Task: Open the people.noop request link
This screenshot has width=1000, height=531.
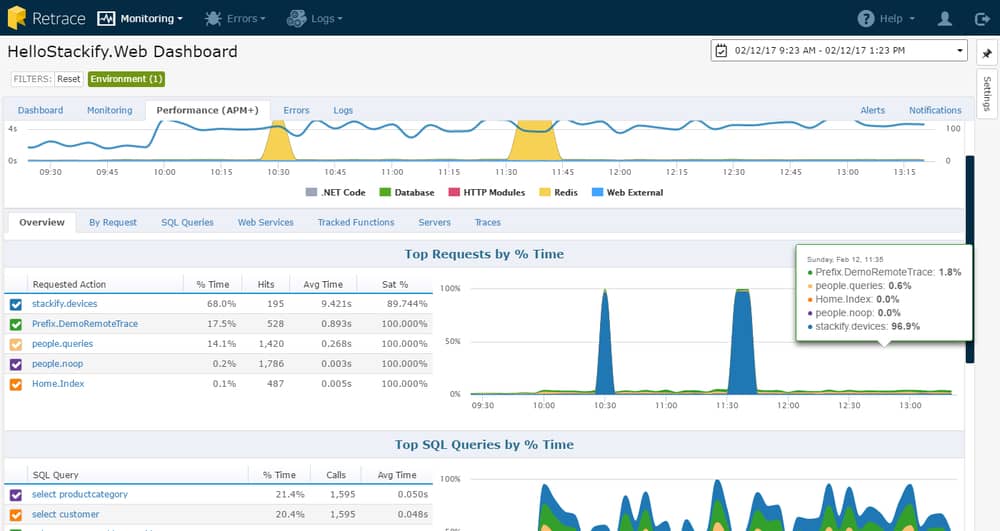Action: [x=57, y=363]
